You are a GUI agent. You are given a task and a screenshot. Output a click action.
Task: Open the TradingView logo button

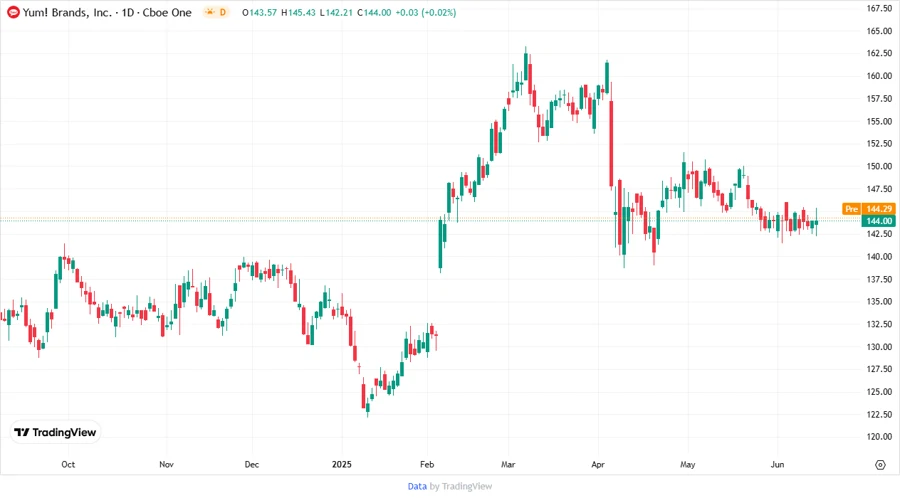click(56, 432)
